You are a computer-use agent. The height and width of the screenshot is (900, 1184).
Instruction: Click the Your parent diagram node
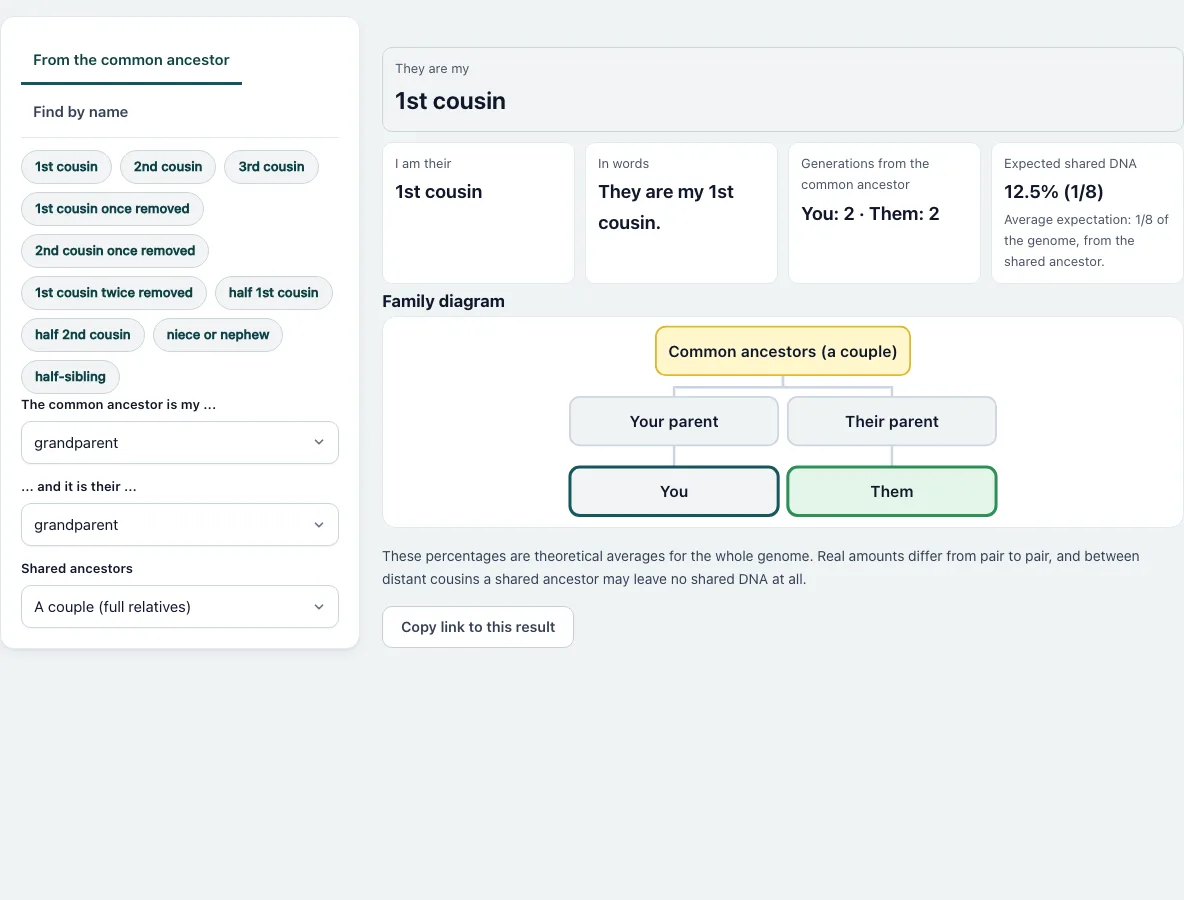[674, 421]
